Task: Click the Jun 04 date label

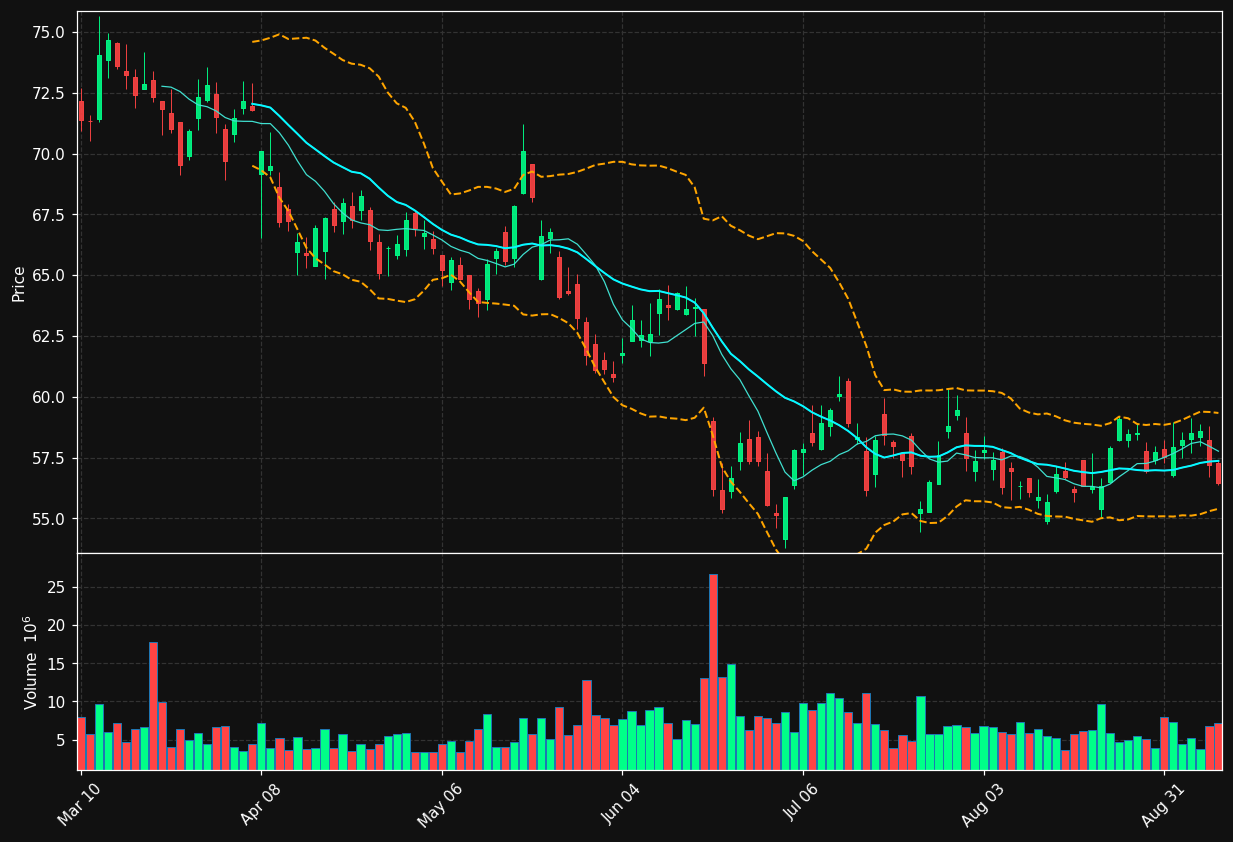Action: (620, 805)
